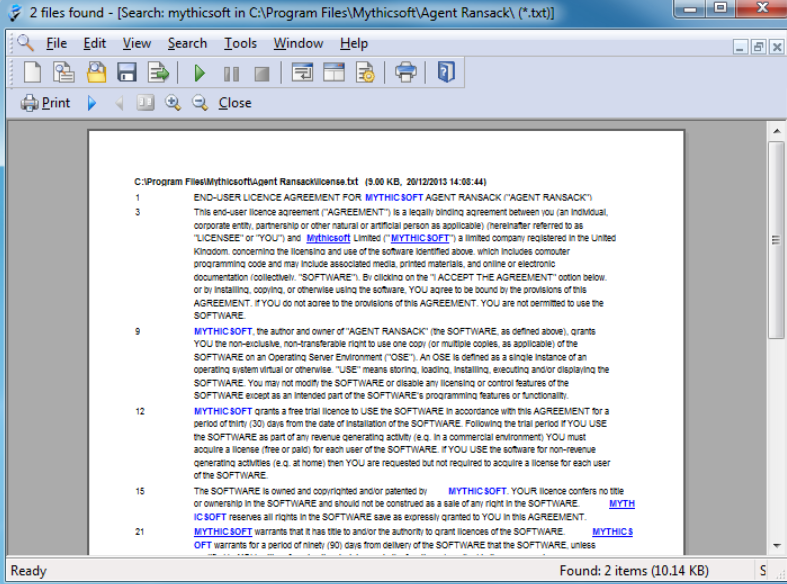Click the MYTHICSOFT link starting line 21
Image resolution: width=787 pixels, height=584 pixels.
pos(223,531)
